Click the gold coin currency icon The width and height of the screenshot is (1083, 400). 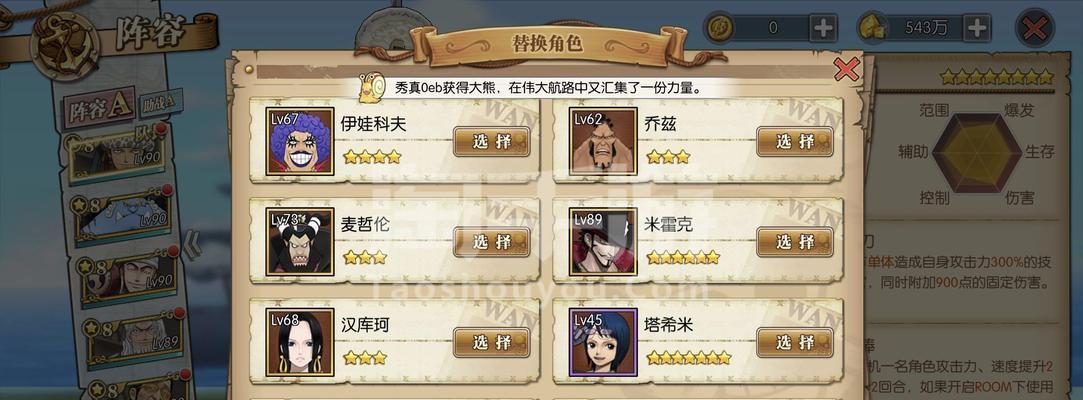pos(720,28)
